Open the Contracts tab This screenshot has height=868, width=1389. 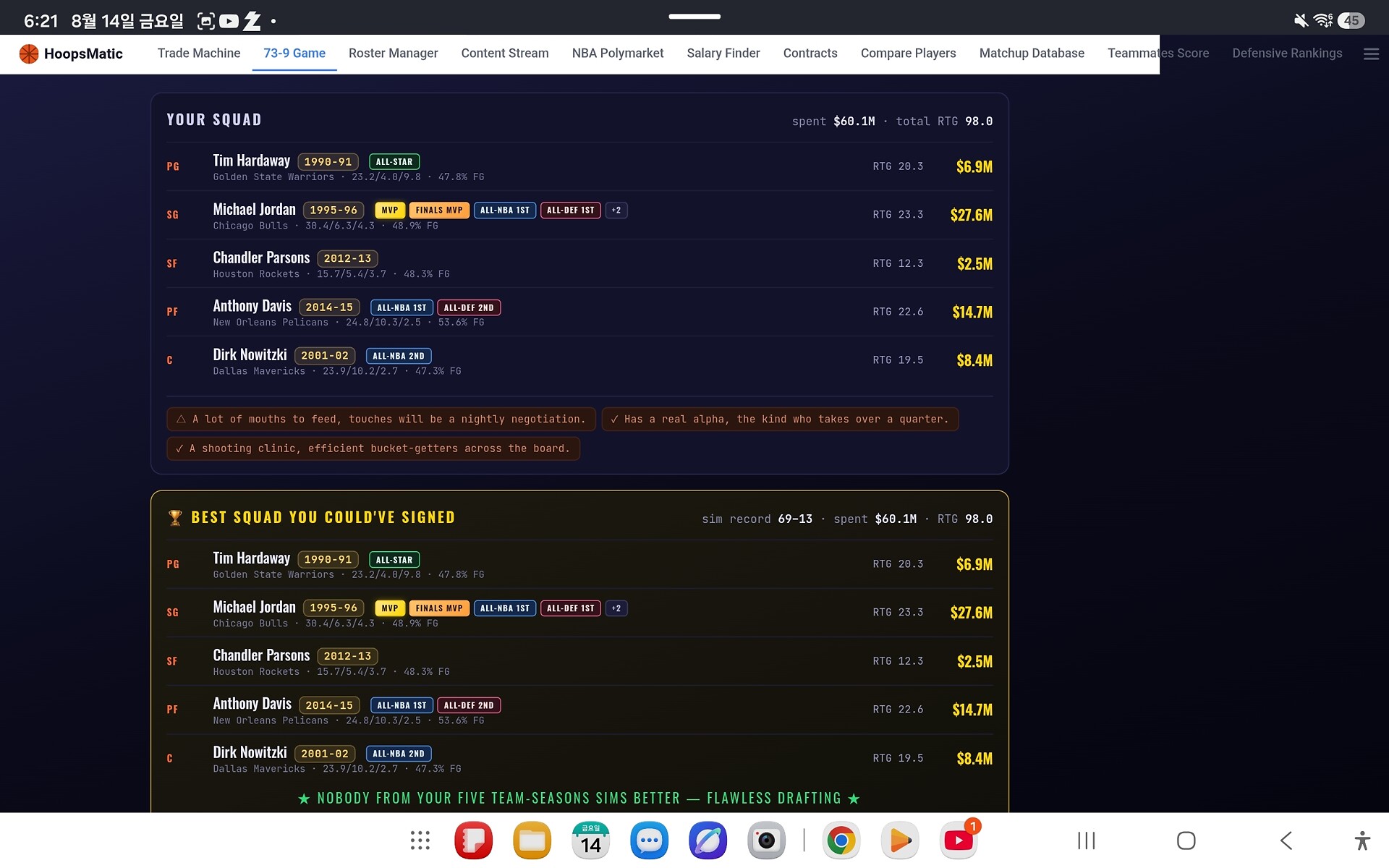(810, 54)
